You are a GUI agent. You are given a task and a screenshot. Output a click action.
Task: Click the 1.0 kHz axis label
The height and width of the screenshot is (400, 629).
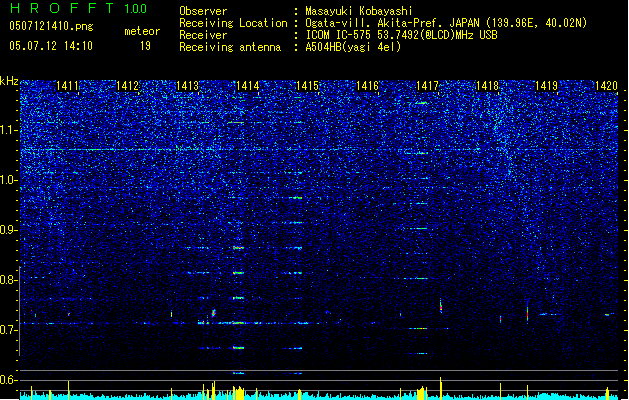click(x=8, y=180)
